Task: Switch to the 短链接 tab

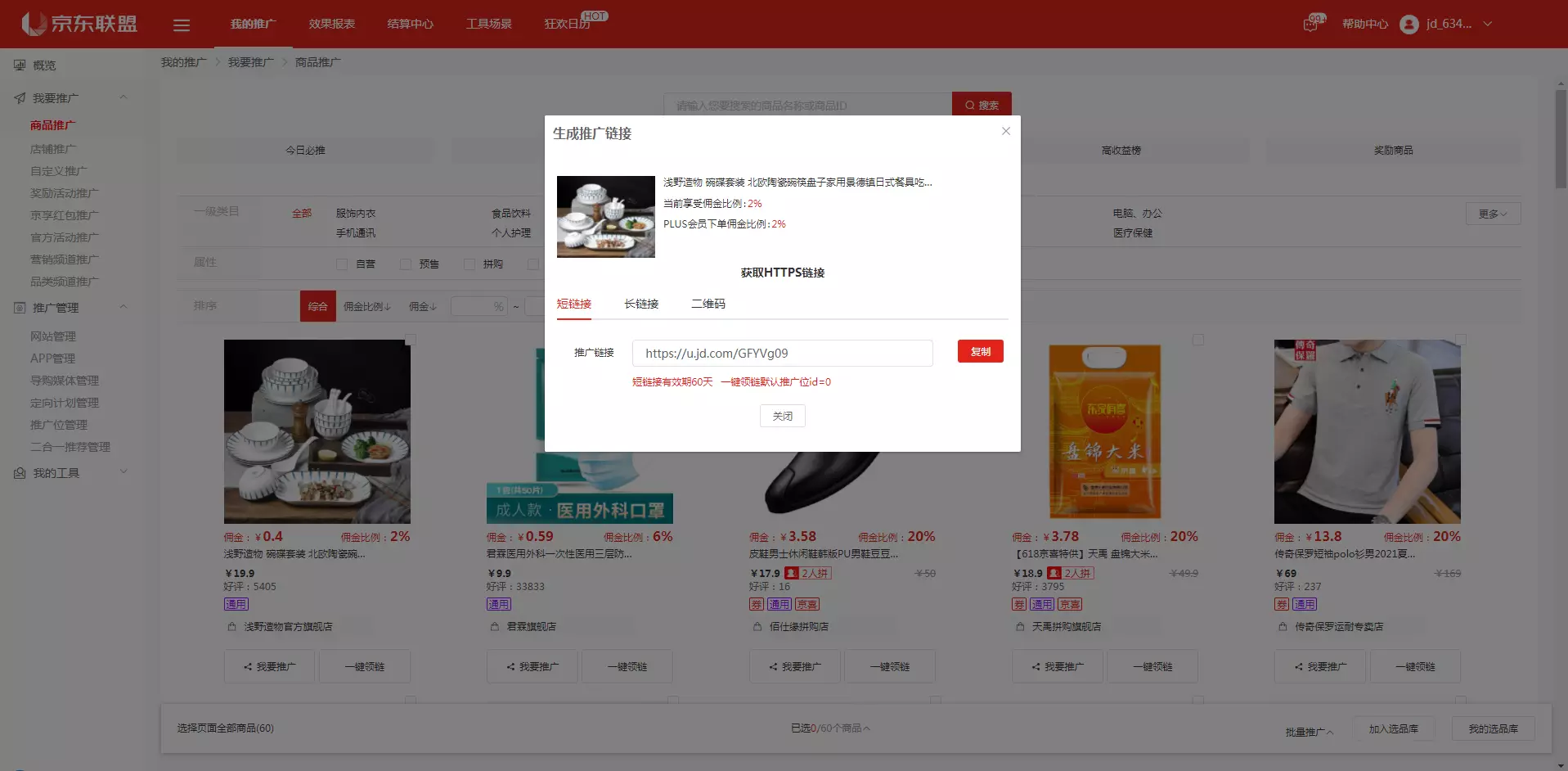Action: point(574,304)
